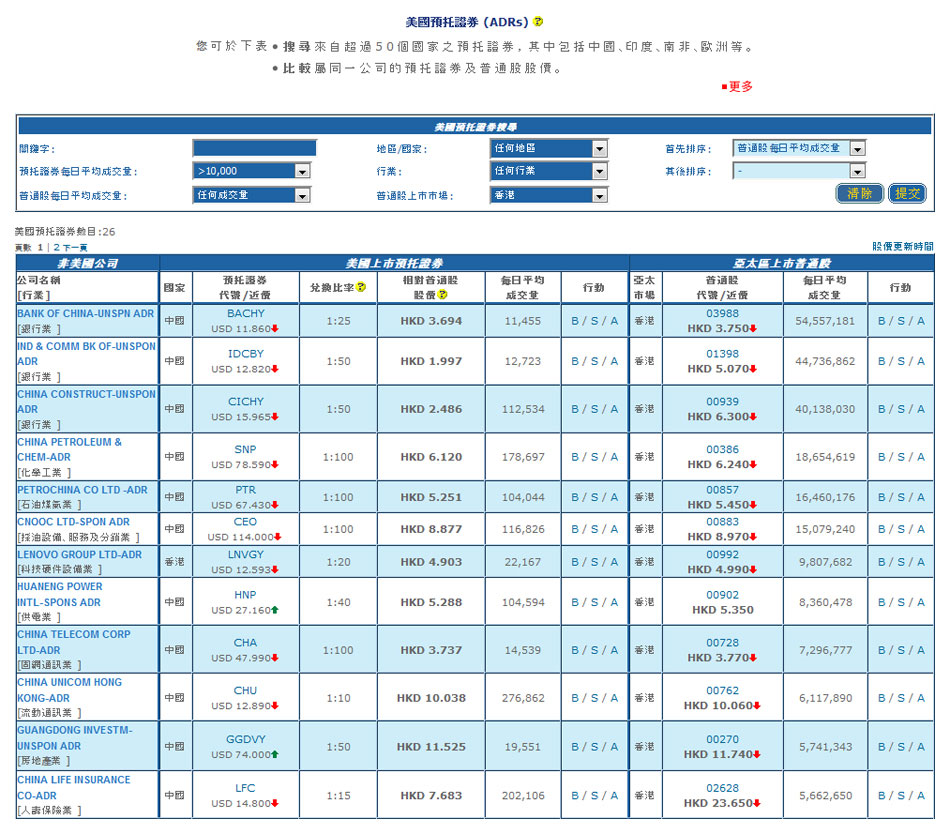Click the BACHY ADR ticker link
The height and width of the screenshot is (825, 950).
coord(245,313)
